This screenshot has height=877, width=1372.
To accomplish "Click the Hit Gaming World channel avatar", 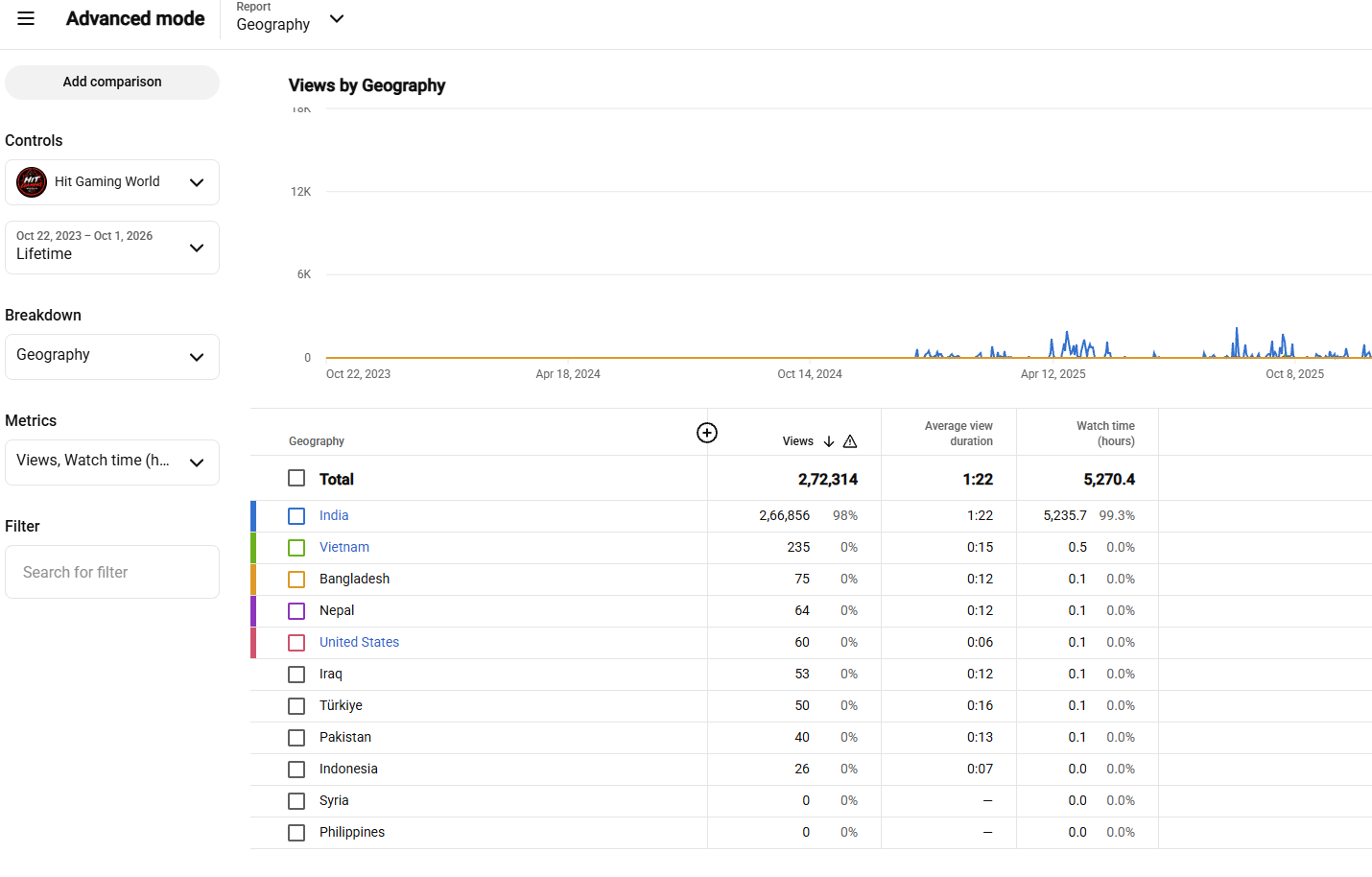I will (x=32, y=182).
